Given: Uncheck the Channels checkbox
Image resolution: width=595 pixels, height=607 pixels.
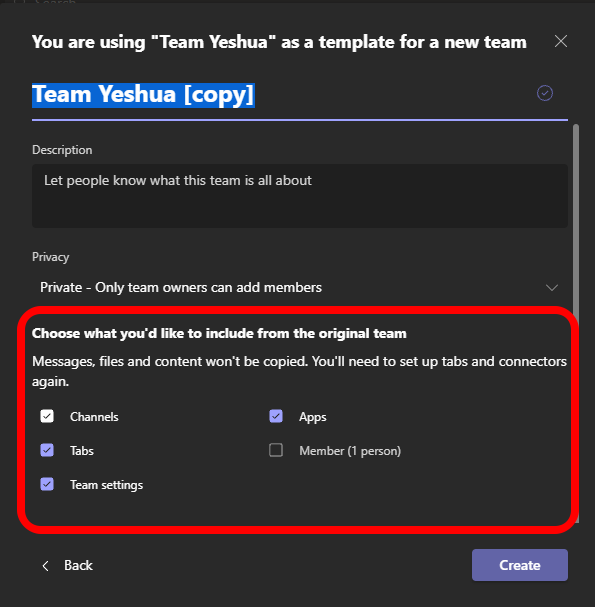Looking at the screenshot, I should coord(47,417).
